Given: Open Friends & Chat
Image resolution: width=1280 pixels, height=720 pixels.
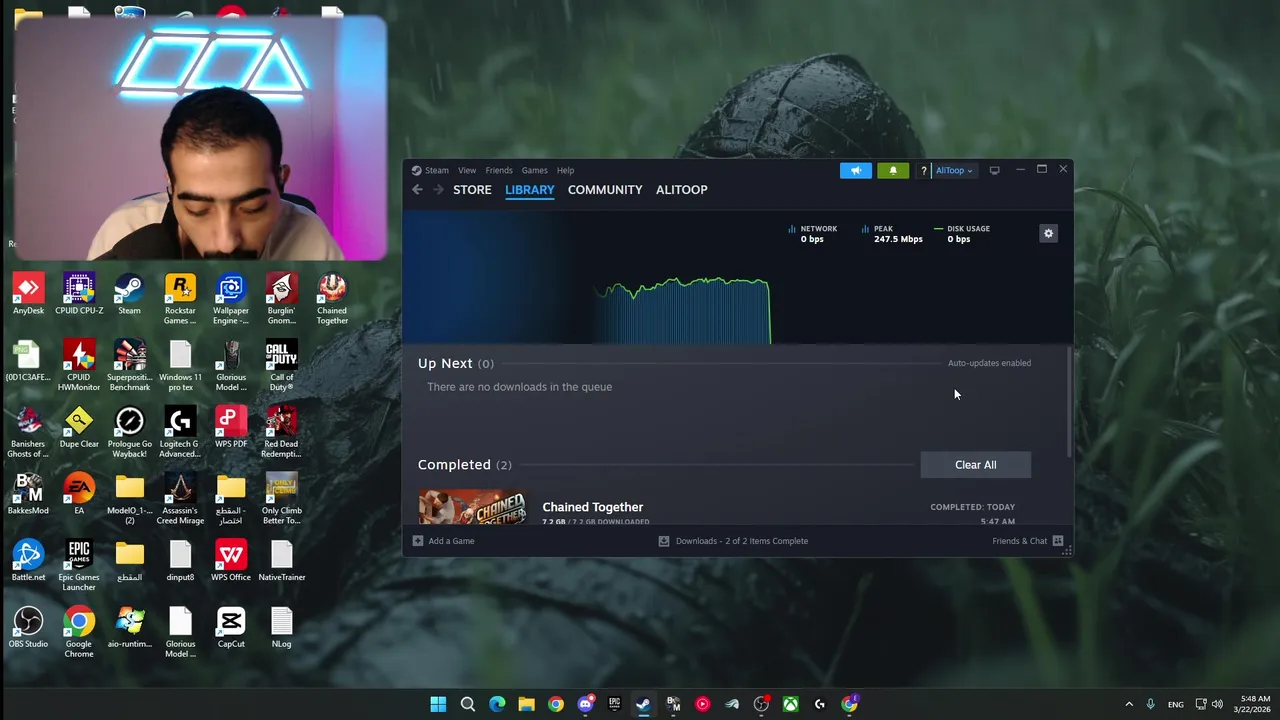Looking at the screenshot, I should click(x=1027, y=541).
